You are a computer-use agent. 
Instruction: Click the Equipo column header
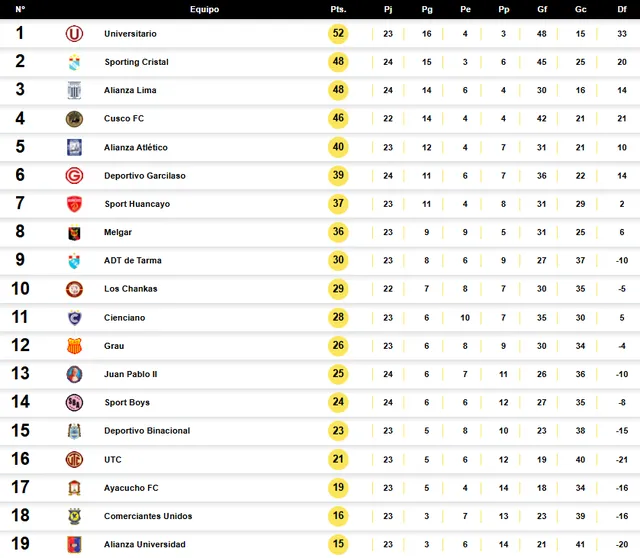click(x=204, y=9)
